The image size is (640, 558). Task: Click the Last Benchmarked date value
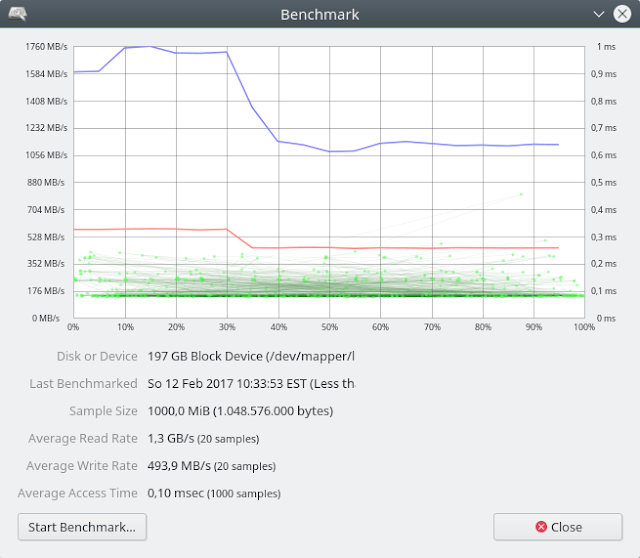click(251, 384)
